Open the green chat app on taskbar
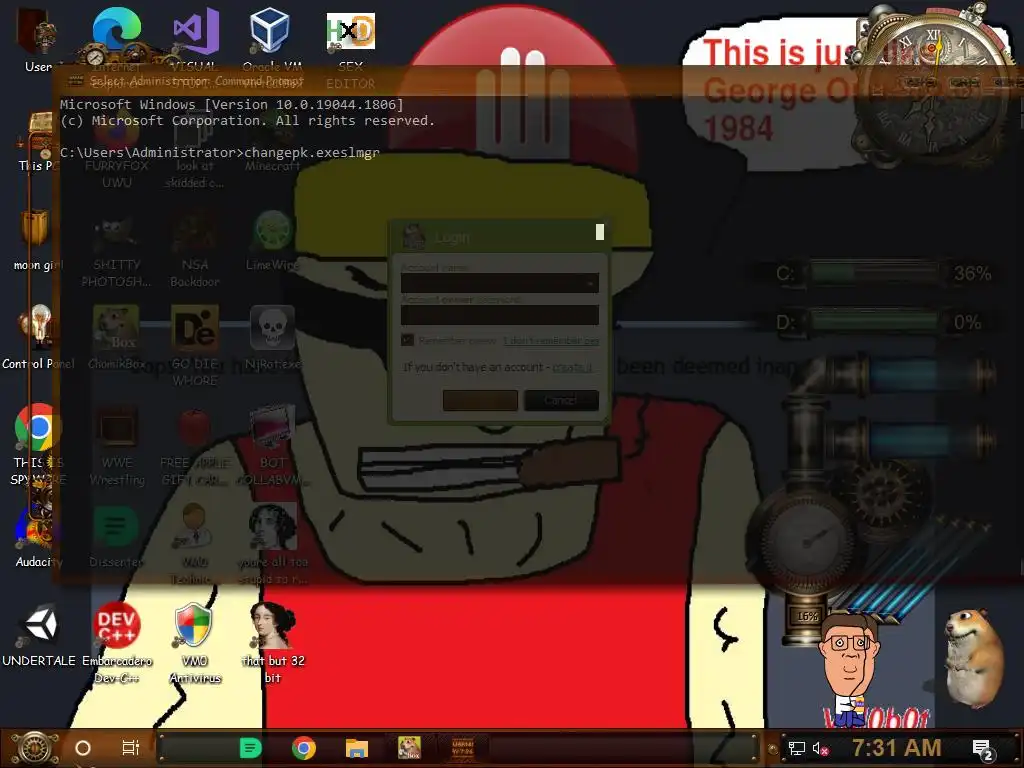This screenshot has width=1024, height=768. [x=251, y=748]
